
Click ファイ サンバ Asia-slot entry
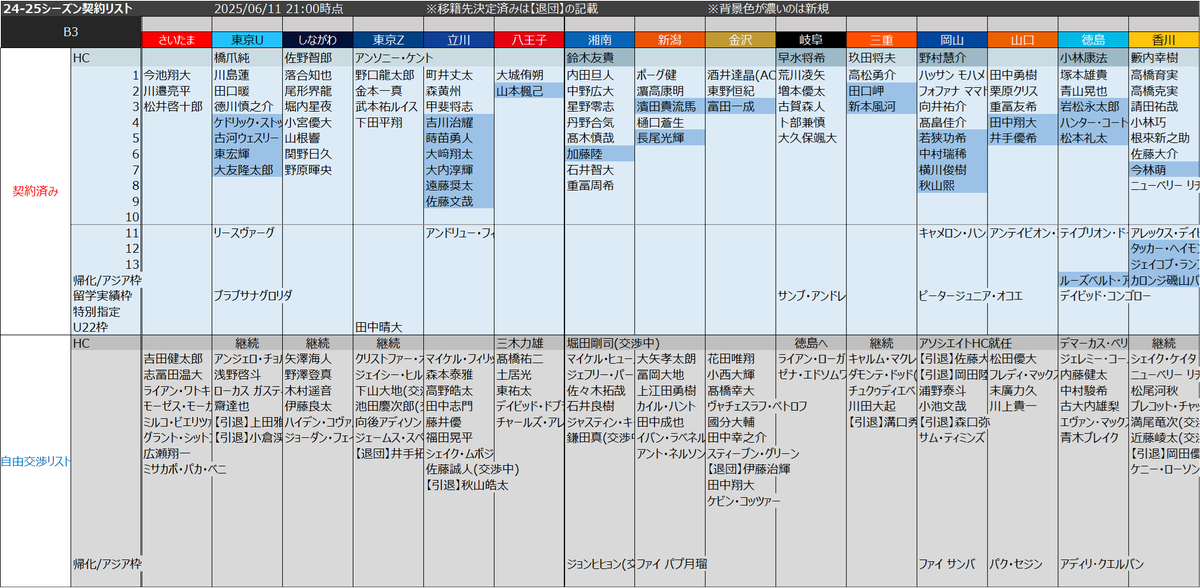[x=947, y=565]
